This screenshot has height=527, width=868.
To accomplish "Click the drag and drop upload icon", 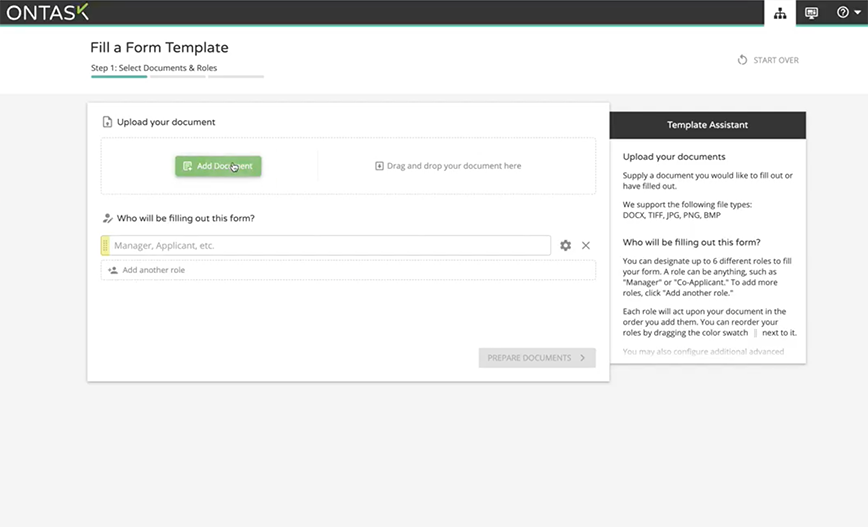I will (x=379, y=166).
